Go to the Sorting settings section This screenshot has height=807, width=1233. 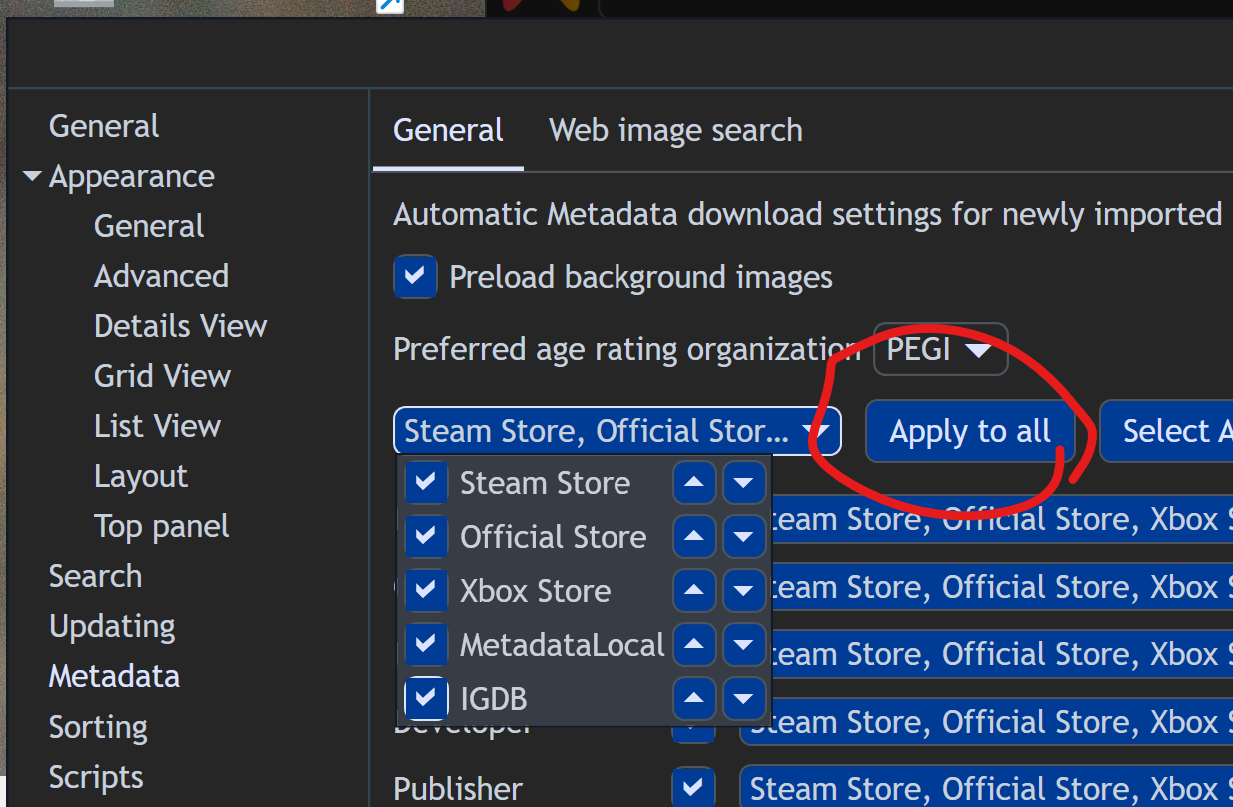tap(98, 727)
